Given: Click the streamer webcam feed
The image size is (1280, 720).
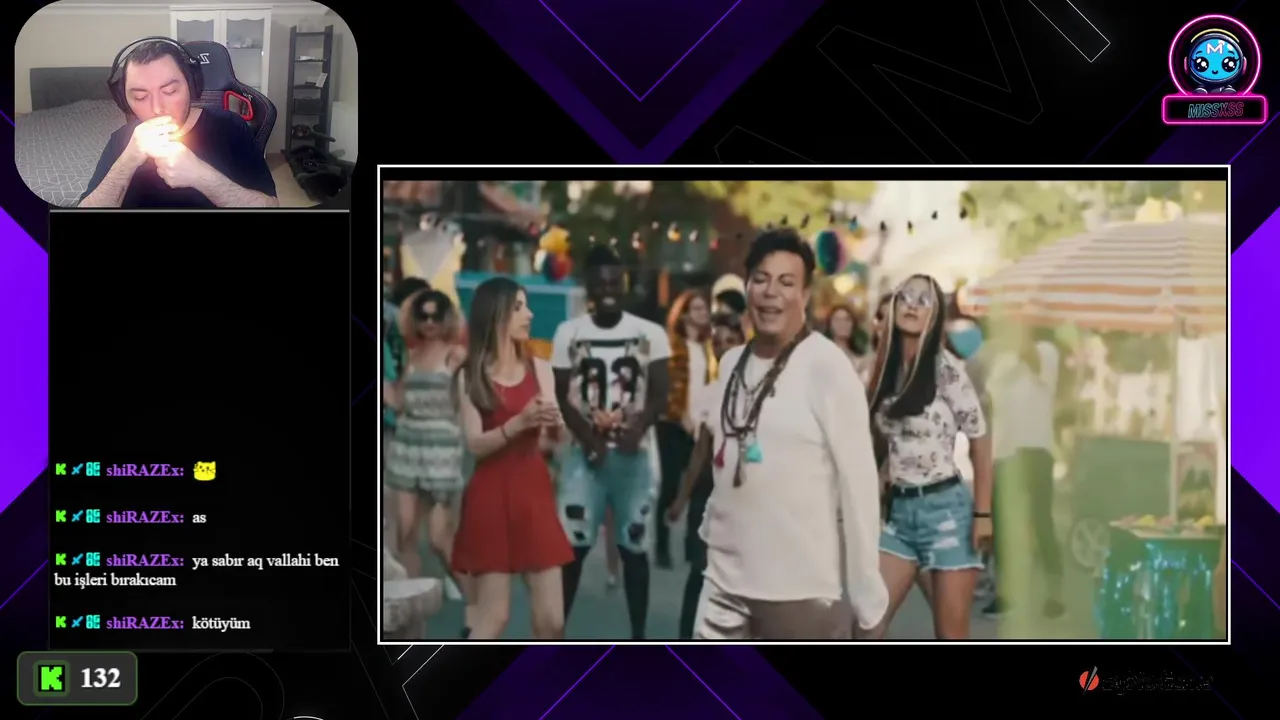Looking at the screenshot, I should (186, 104).
